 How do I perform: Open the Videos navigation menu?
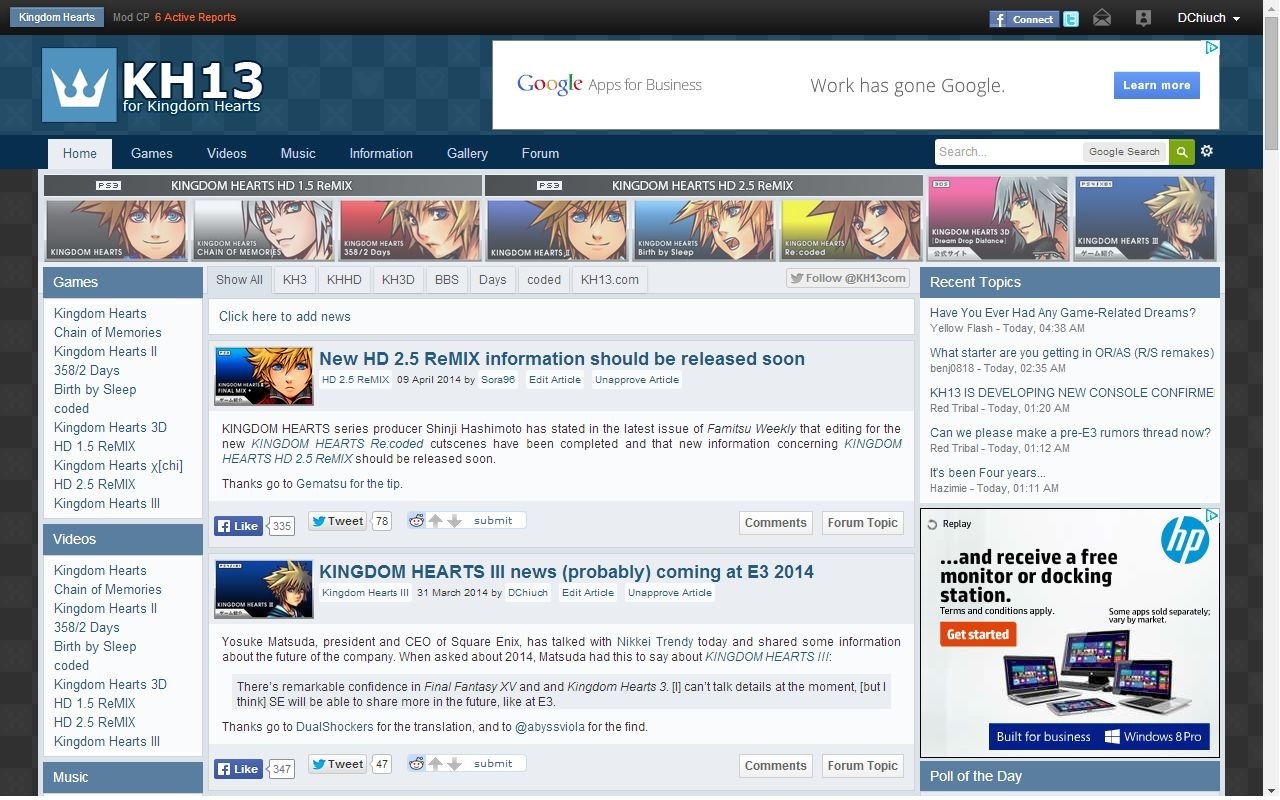click(227, 154)
